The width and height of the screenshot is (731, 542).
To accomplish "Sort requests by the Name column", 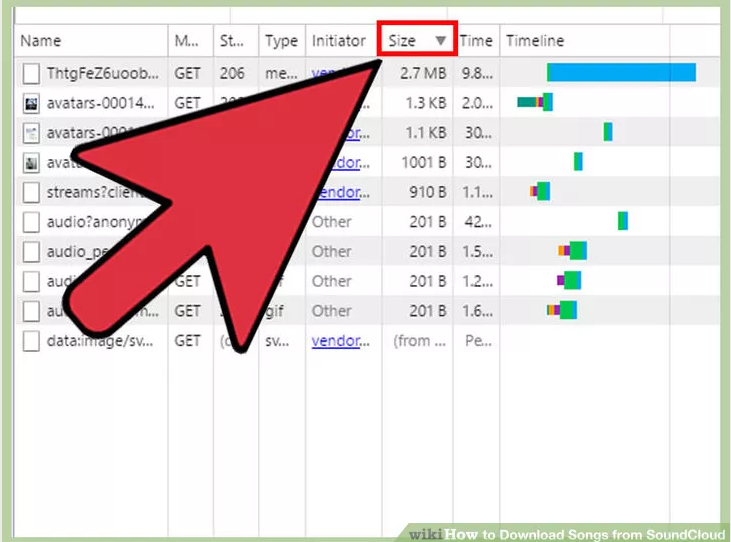I will (41, 41).
